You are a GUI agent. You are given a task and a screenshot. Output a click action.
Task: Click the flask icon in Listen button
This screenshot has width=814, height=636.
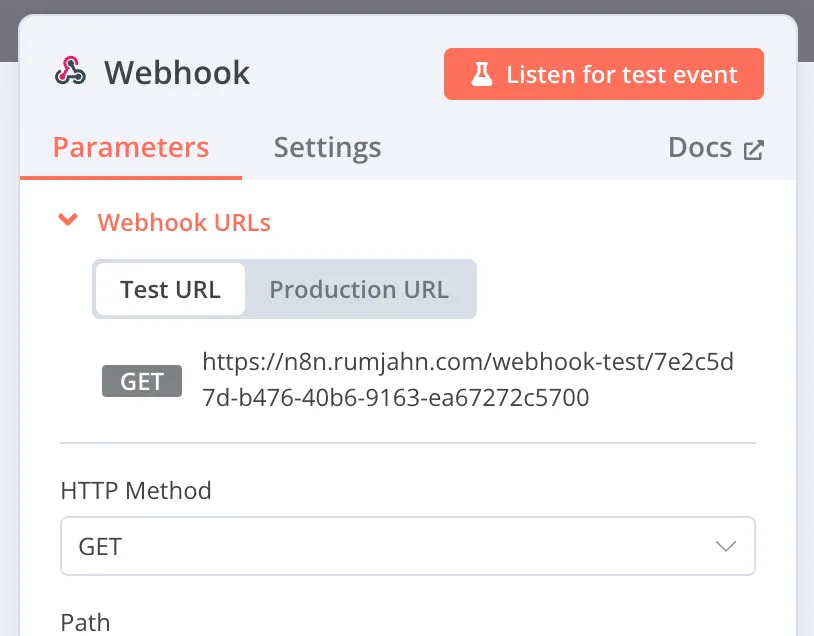click(x=482, y=75)
